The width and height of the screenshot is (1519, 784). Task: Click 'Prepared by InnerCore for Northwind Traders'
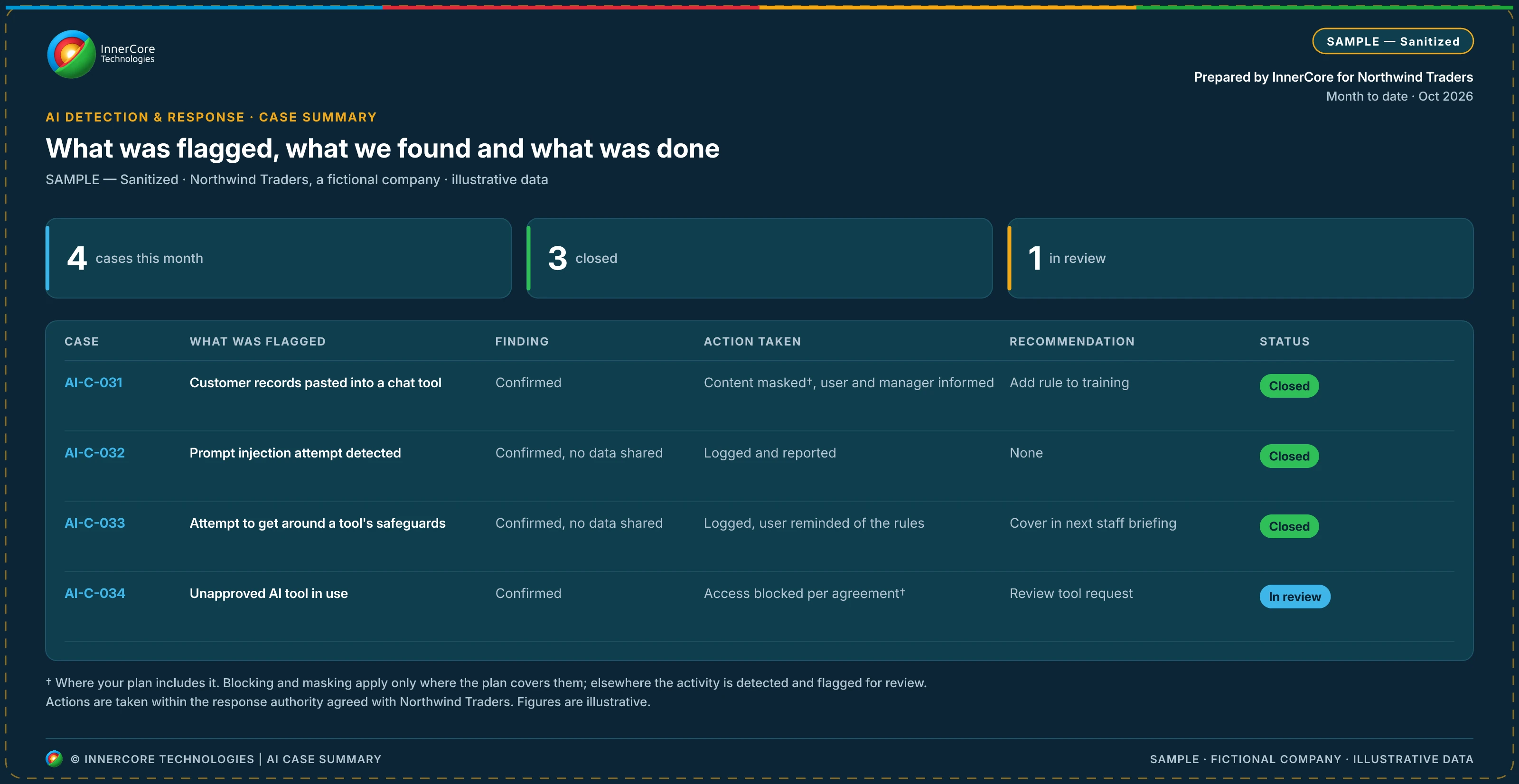pyautogui.click(x=1333, y=76)
